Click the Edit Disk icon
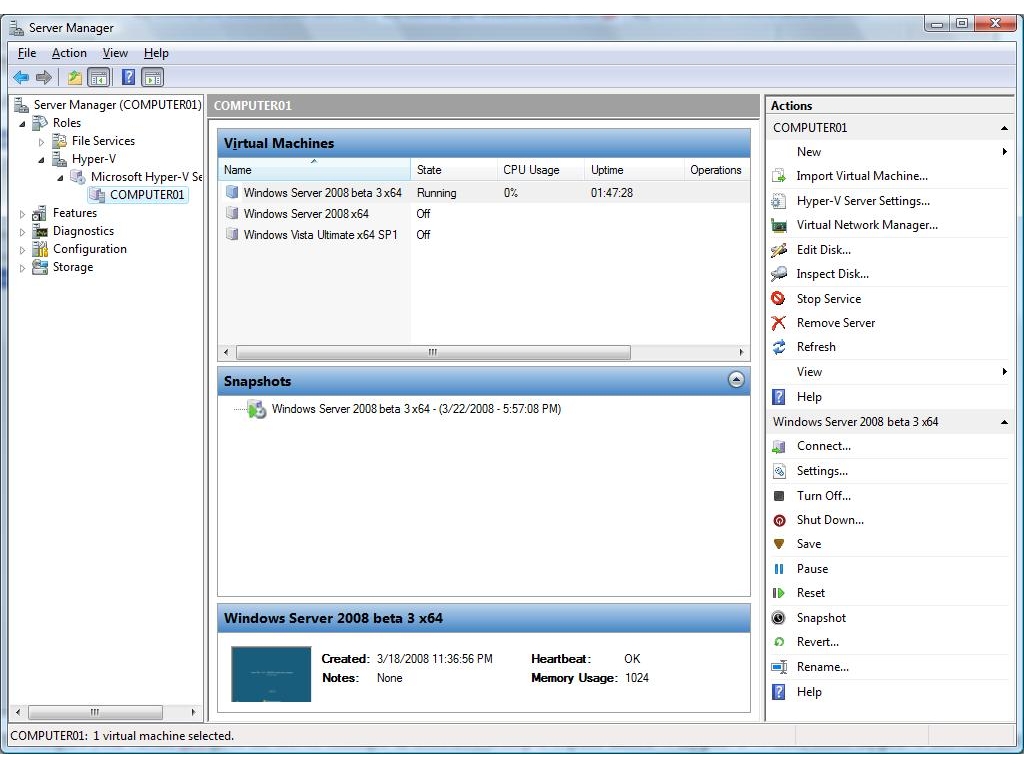This screenshot has height=768, width=1024. click(778, 249)
